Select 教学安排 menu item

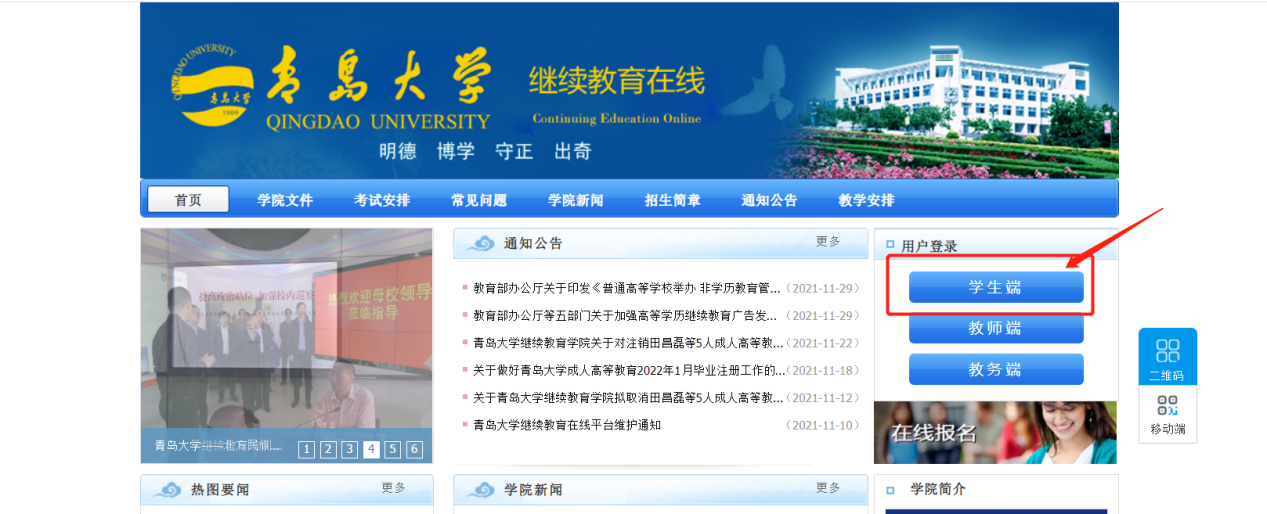click(867, 200)
